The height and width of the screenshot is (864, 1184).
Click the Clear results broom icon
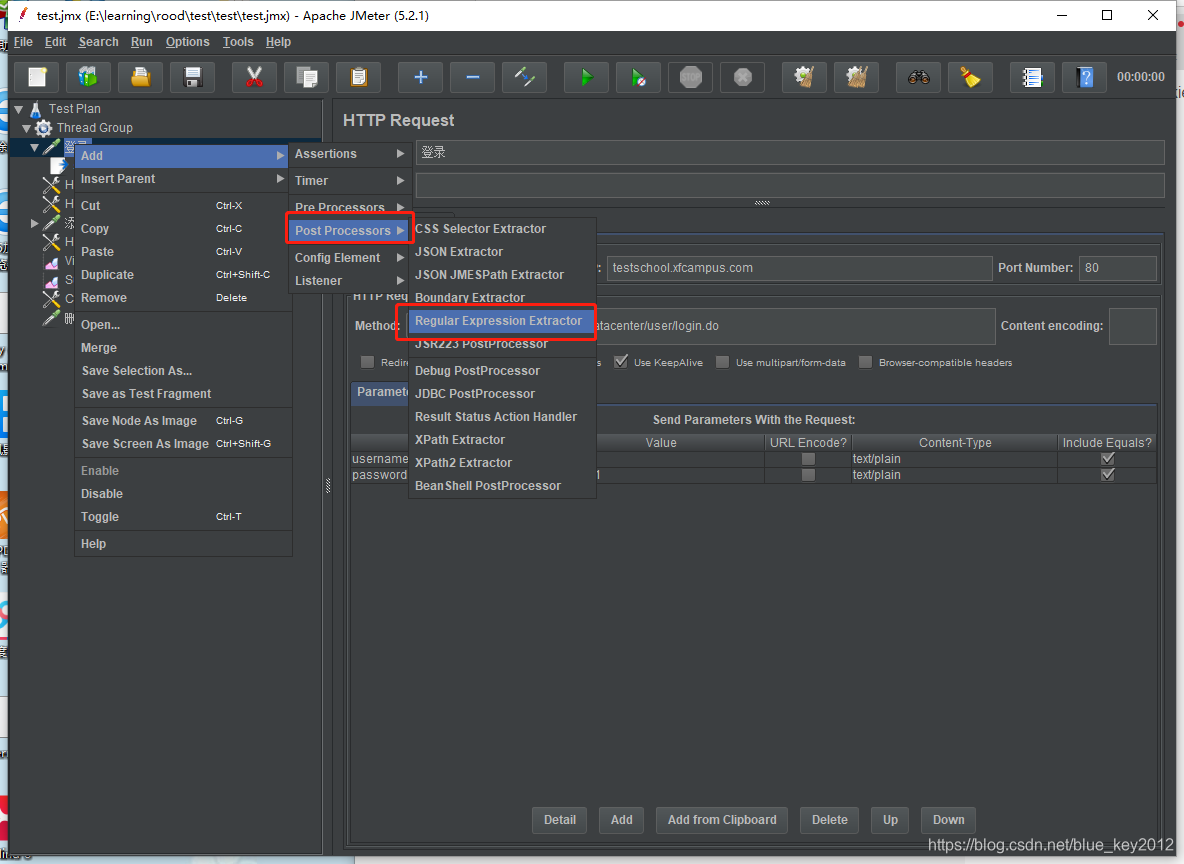pos(804,77)
